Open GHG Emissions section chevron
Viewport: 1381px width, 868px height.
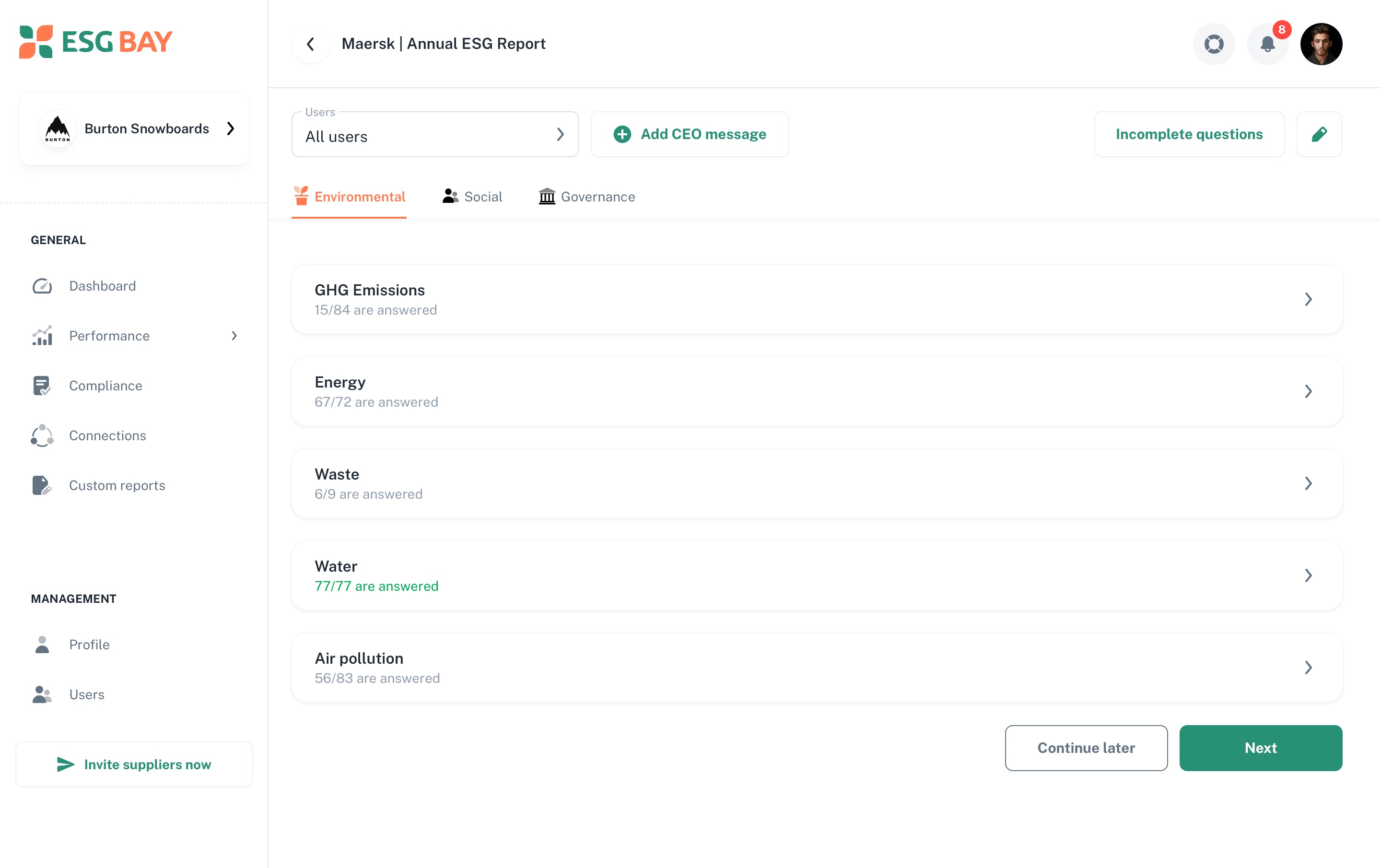tap(1308, 299)
